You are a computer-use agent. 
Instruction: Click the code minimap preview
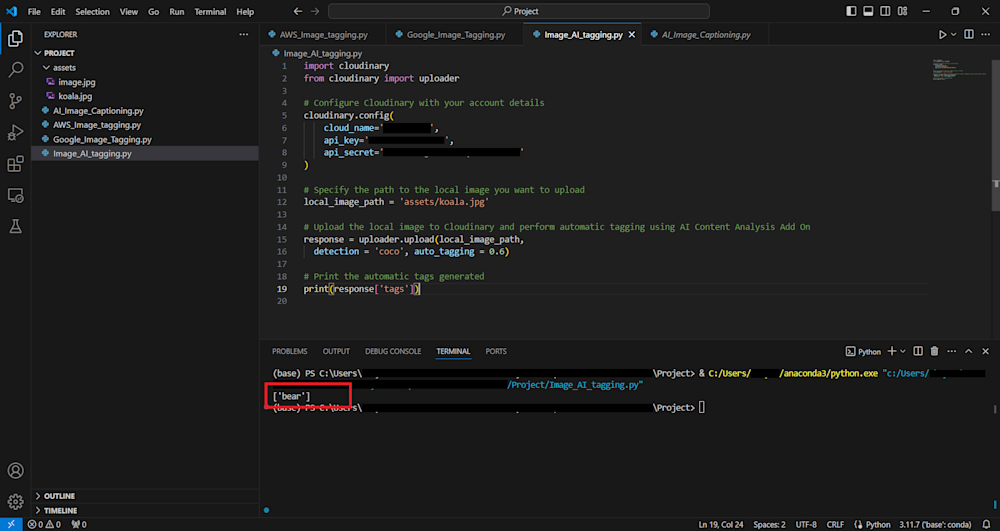coord(962,70)
